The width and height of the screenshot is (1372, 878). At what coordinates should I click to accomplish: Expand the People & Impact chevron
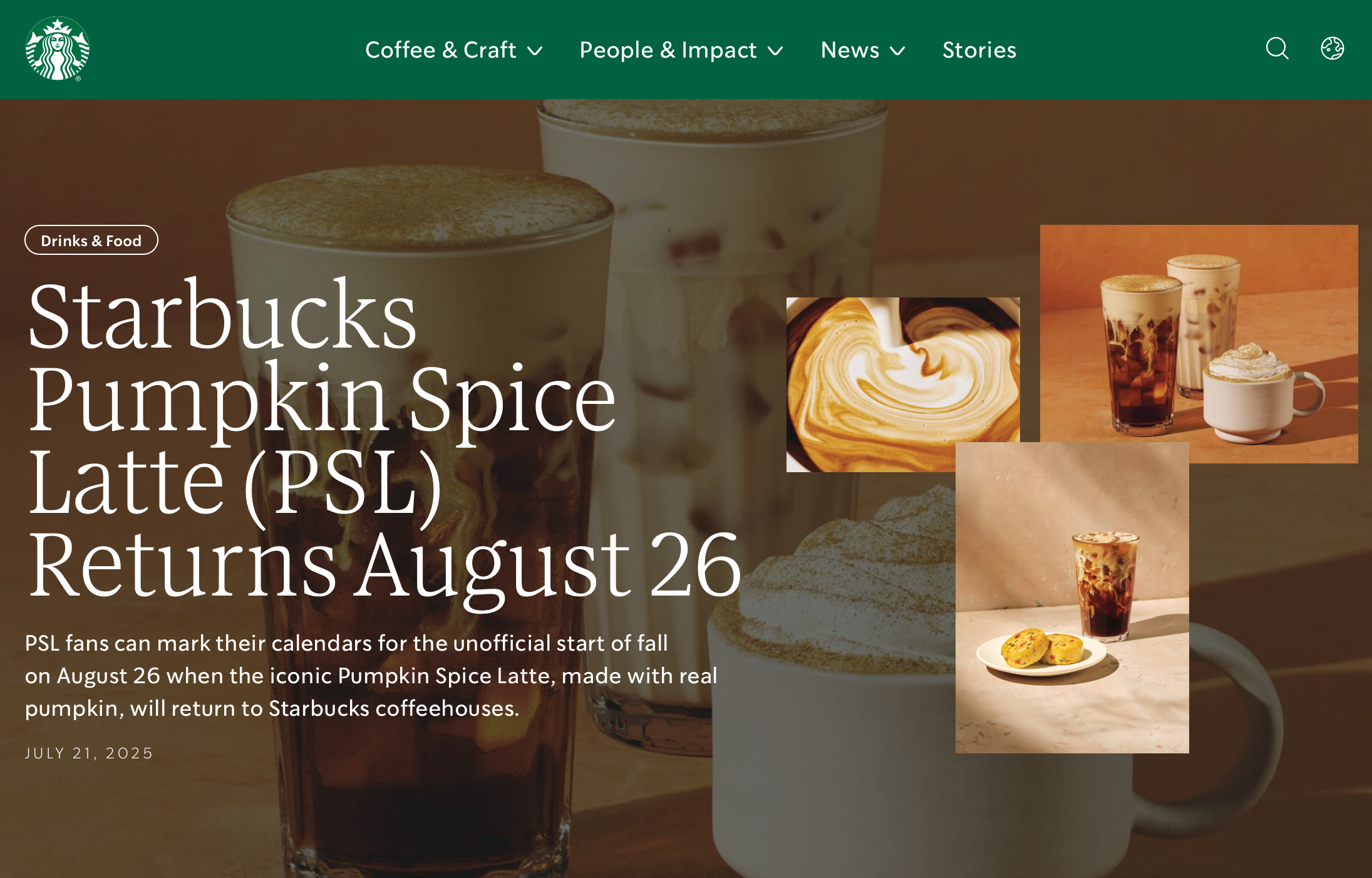point(775,51)
